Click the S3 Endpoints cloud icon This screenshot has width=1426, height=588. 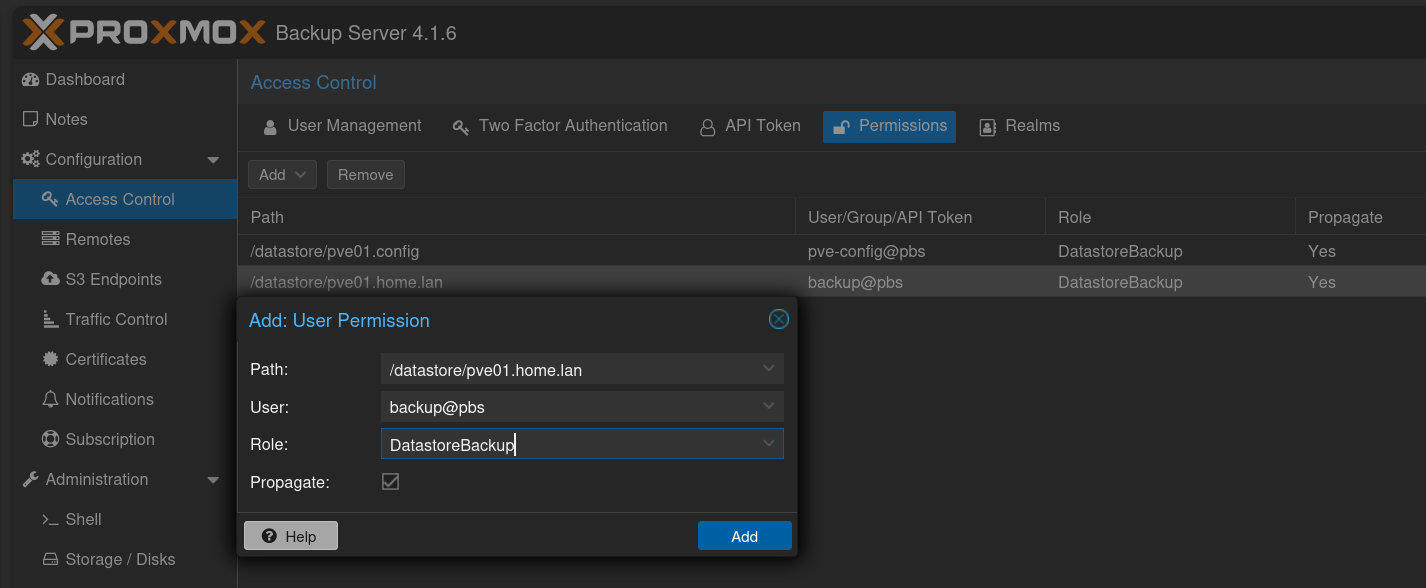(x=50, y=279)
